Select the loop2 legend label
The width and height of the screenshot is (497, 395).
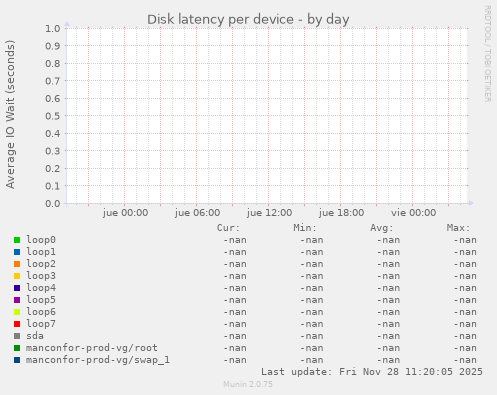[x=41, y=264]
